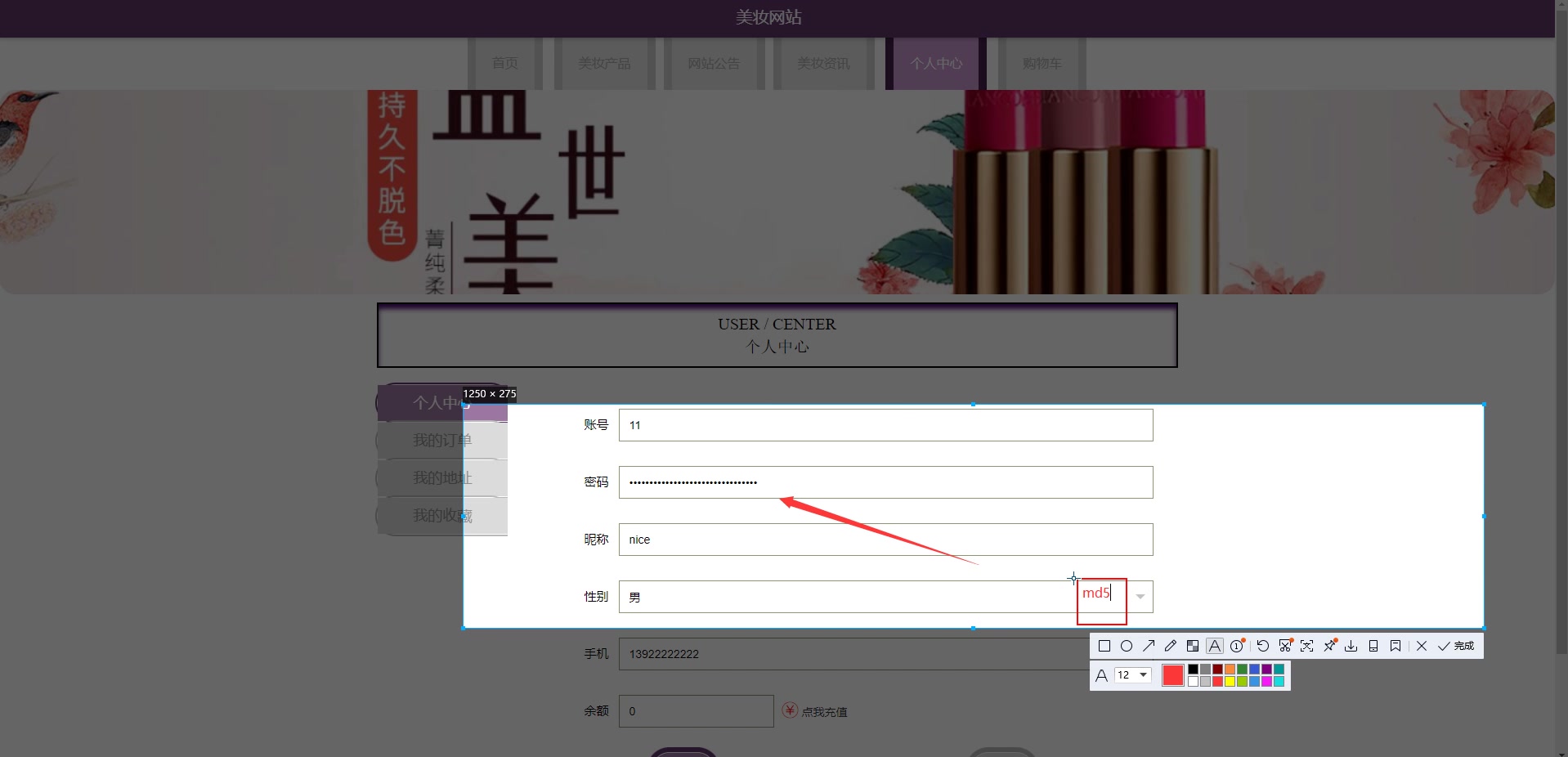Select the yellow color swatch
Viewport: 1568px width, 757px height.
click(1230, 680)
